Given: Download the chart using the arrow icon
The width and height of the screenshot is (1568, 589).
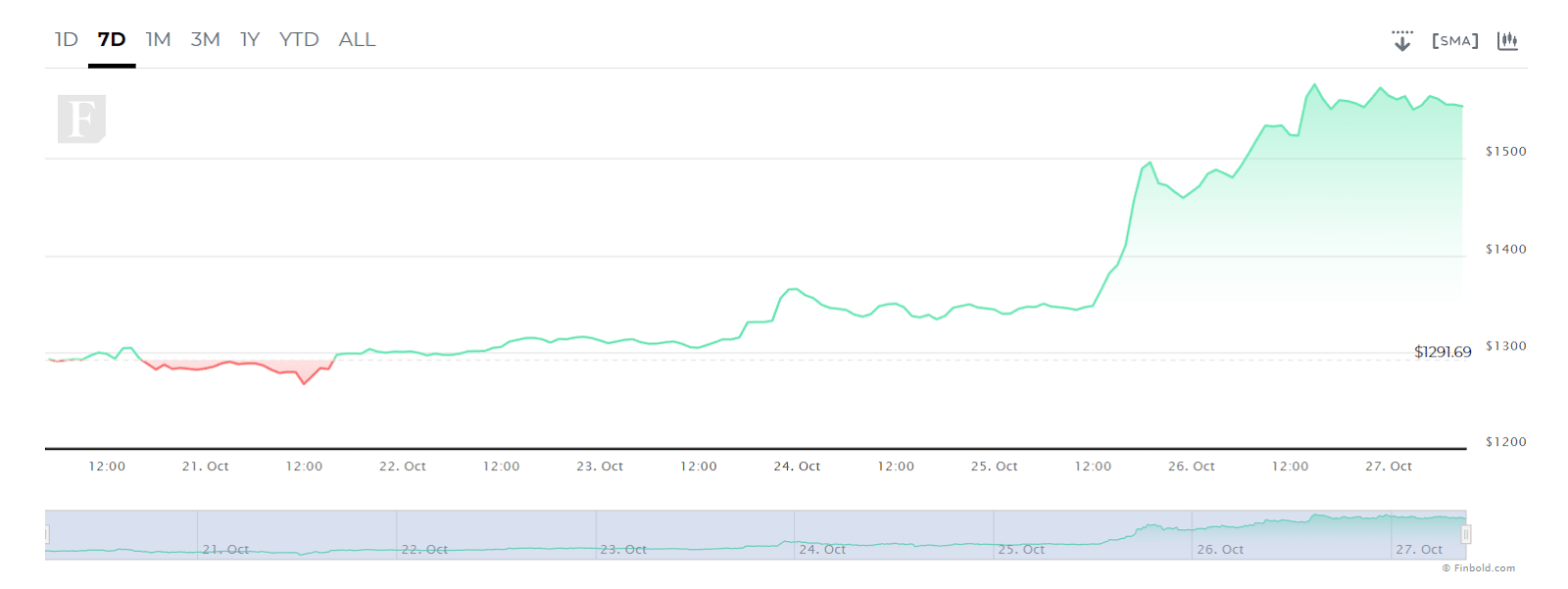Looking at the screenshot, I should point(1402,40).
